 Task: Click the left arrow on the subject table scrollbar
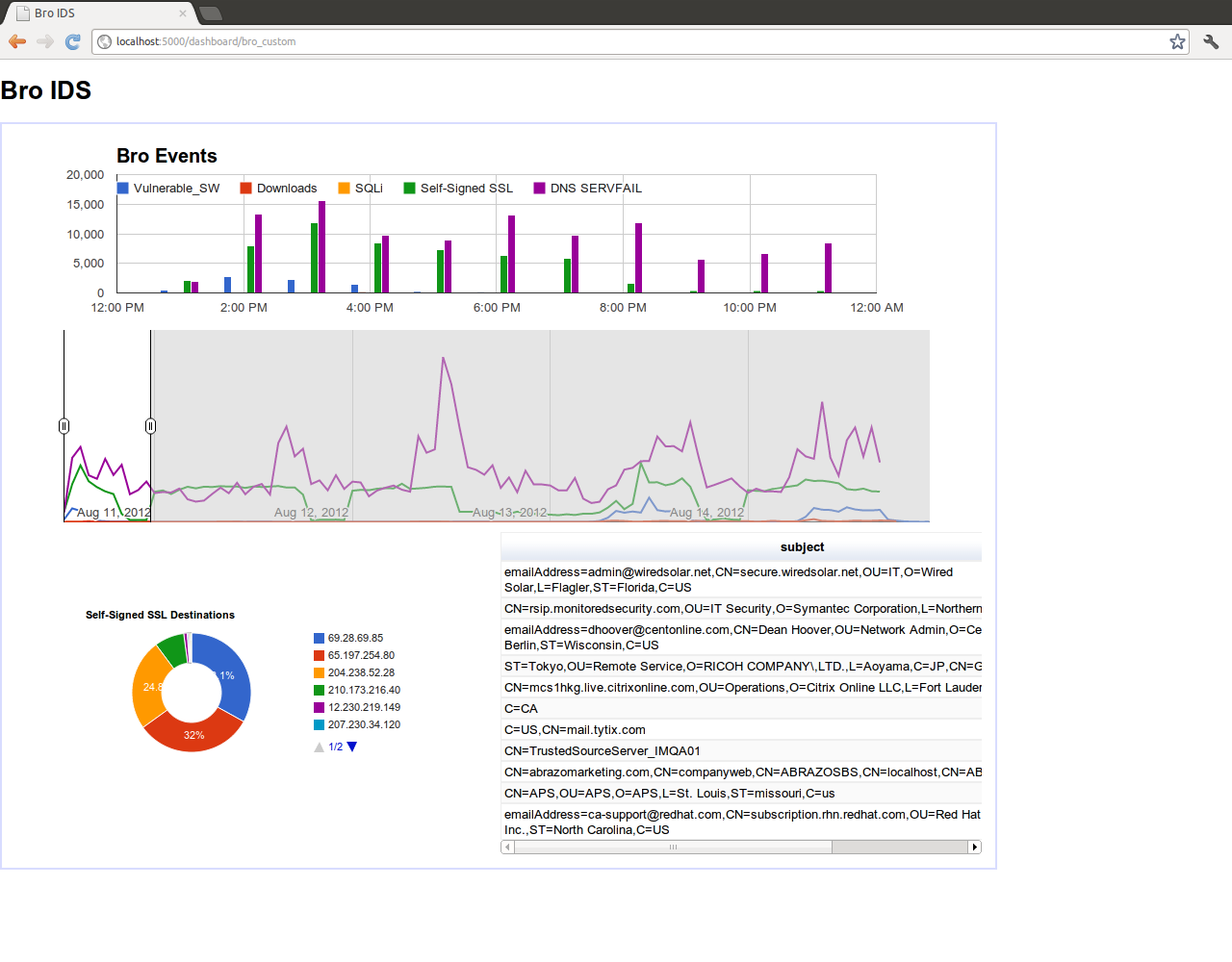click(505, 847)
